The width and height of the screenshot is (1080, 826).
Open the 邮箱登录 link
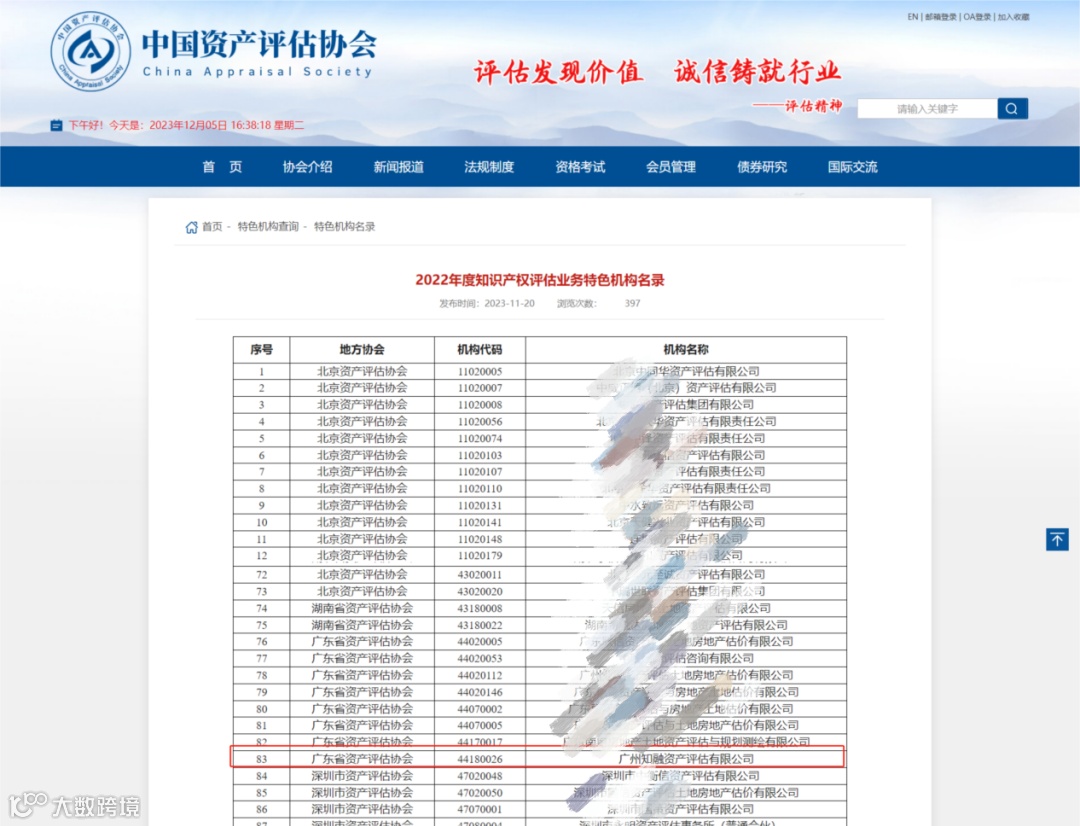pos(940,17)
